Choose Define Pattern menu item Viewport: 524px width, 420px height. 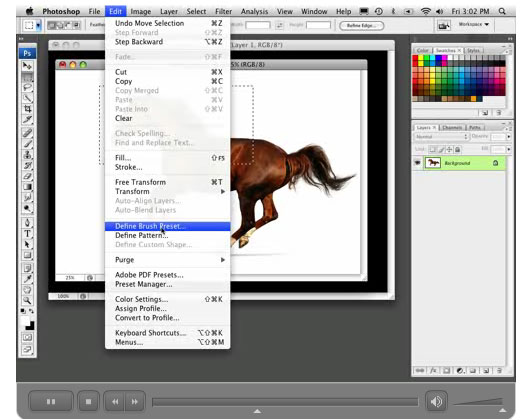(x=168, y=235)
